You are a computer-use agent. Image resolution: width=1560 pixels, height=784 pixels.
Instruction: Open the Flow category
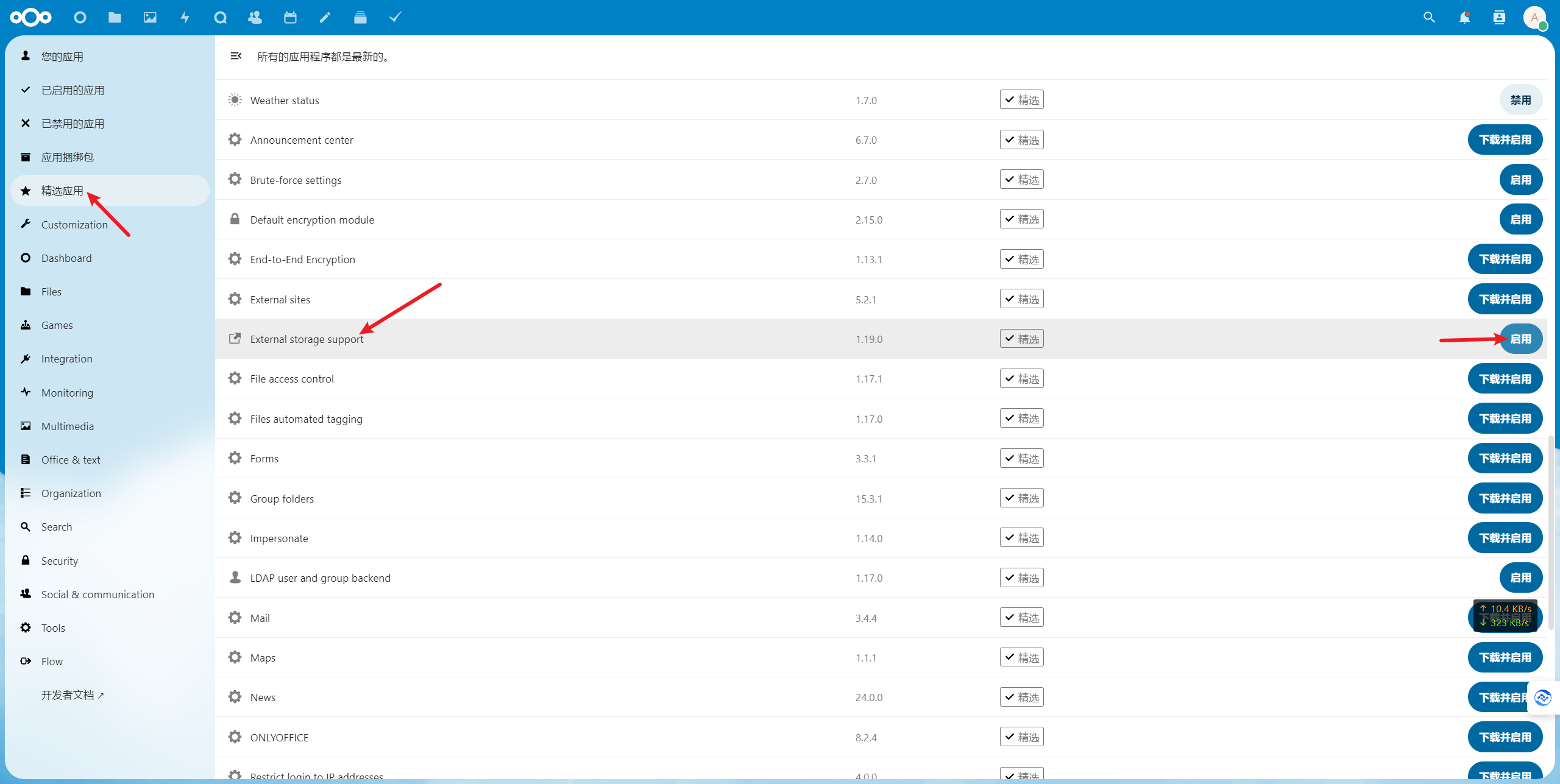pyautogui.click(x=110, y=662)
